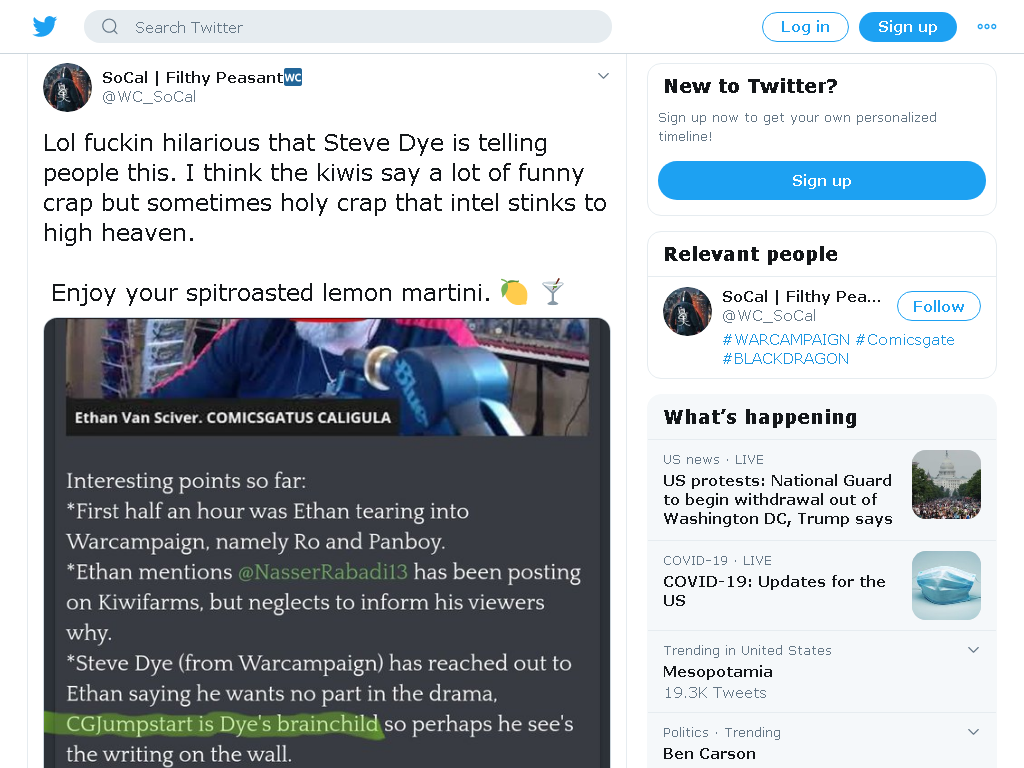Screen dimensions: 1024x768
Task: Open the #WARCAMPAIGN hashtag link
Action: click(786, 340)
